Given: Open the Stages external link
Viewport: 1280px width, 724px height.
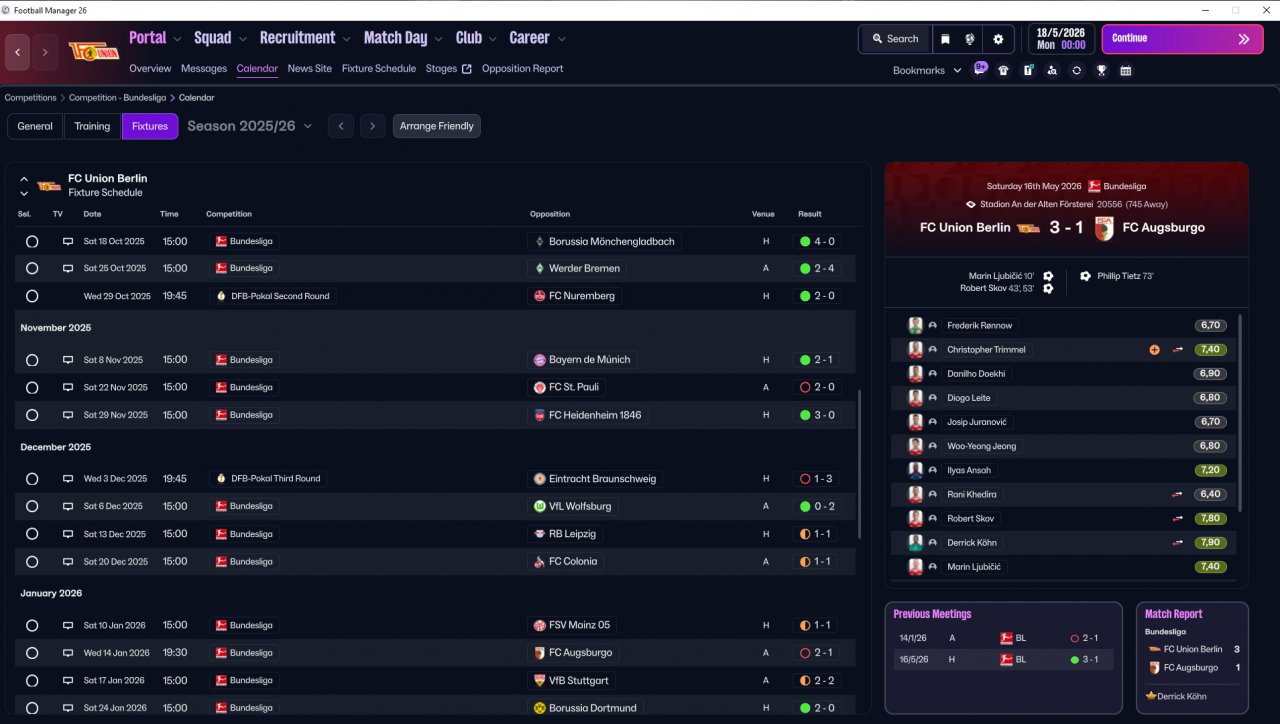Looking at the screenshot, I should coord(449,69).
